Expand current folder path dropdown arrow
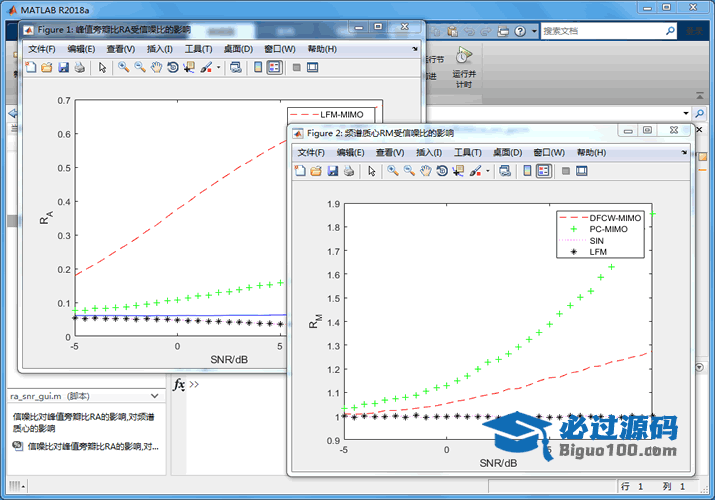 tap(686, 113)
